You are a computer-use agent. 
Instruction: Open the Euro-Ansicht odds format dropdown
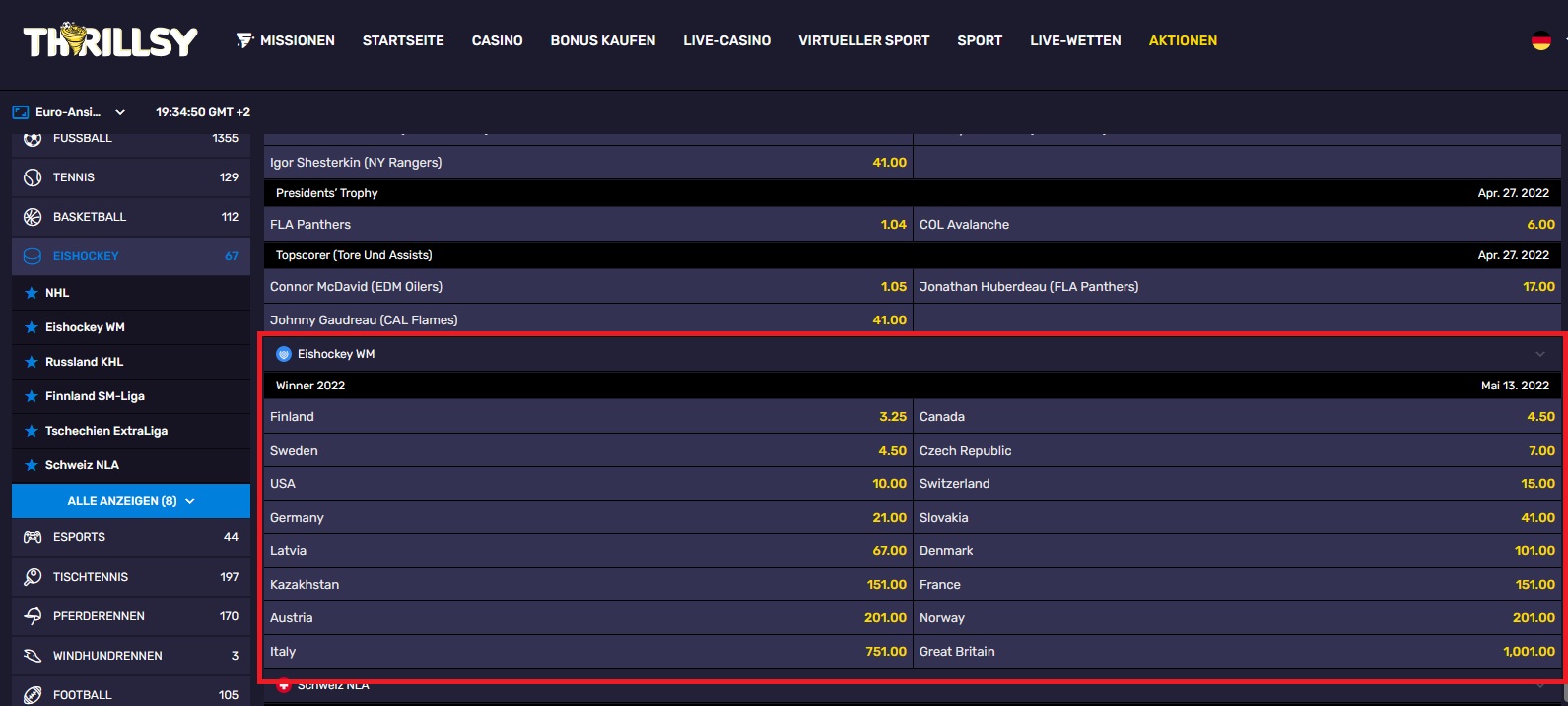tap(69, 112)
